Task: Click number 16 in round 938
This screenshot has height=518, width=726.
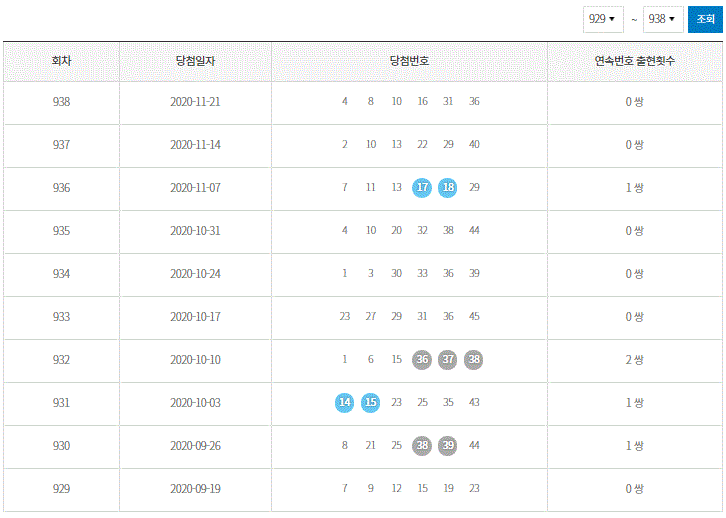Action: click(x=422, y=101)
